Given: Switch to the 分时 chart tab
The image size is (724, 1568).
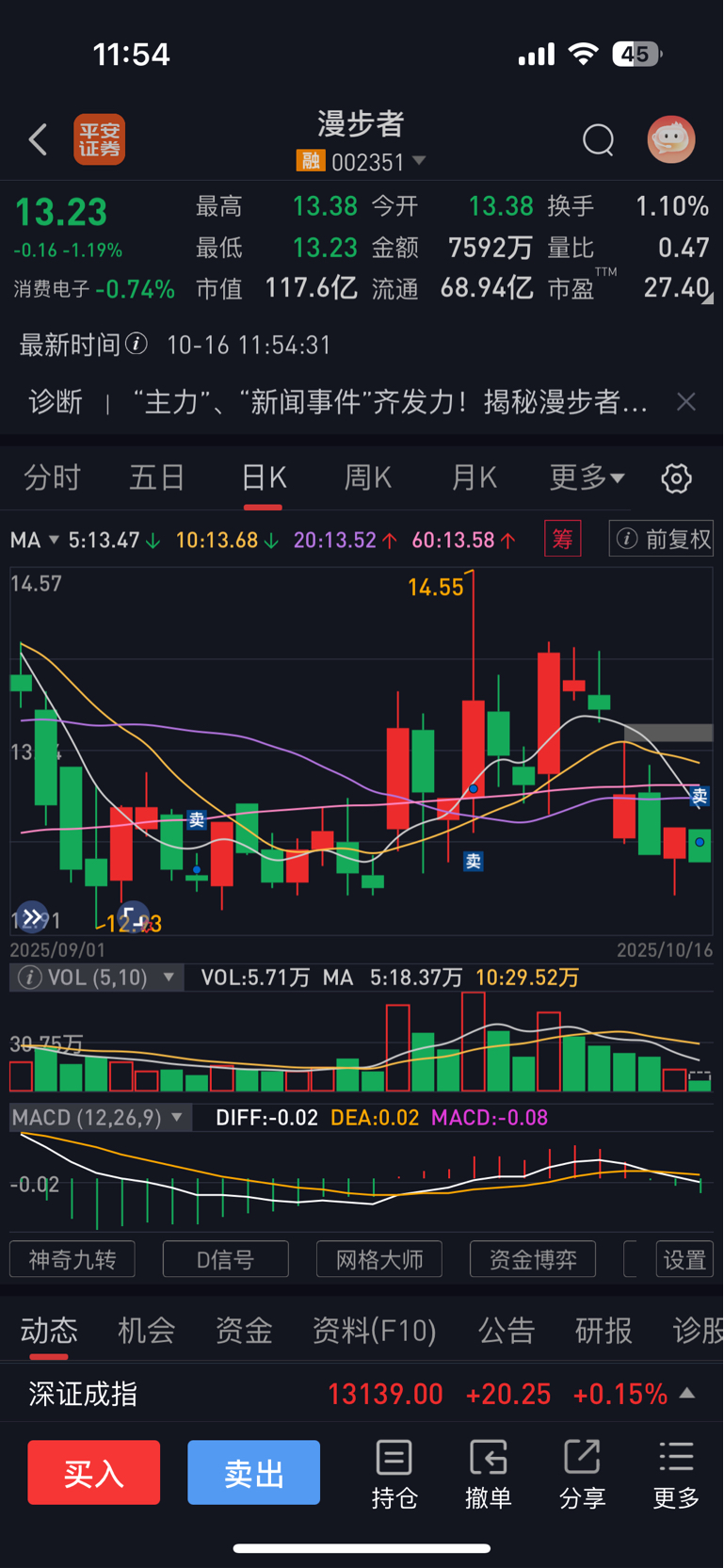Looking at the screenshot, I should point(52,477).
